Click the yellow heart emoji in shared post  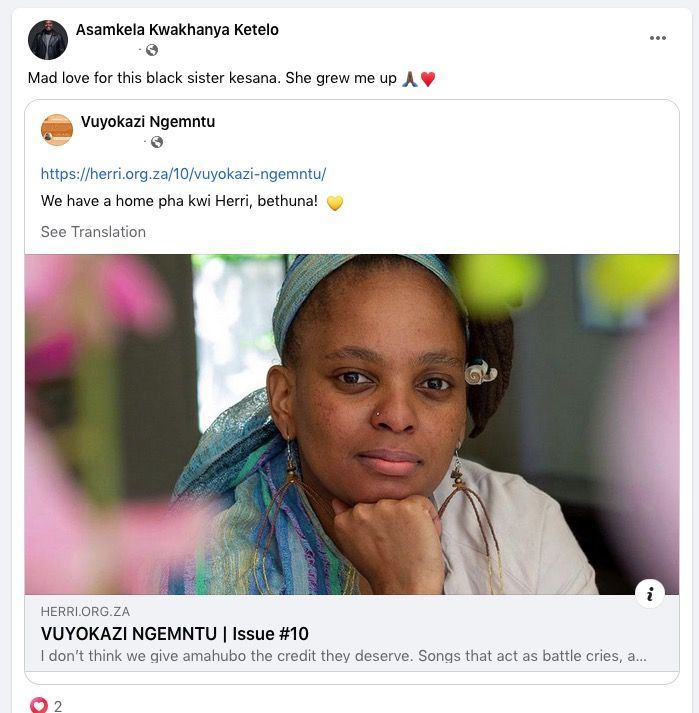[335, 203]
